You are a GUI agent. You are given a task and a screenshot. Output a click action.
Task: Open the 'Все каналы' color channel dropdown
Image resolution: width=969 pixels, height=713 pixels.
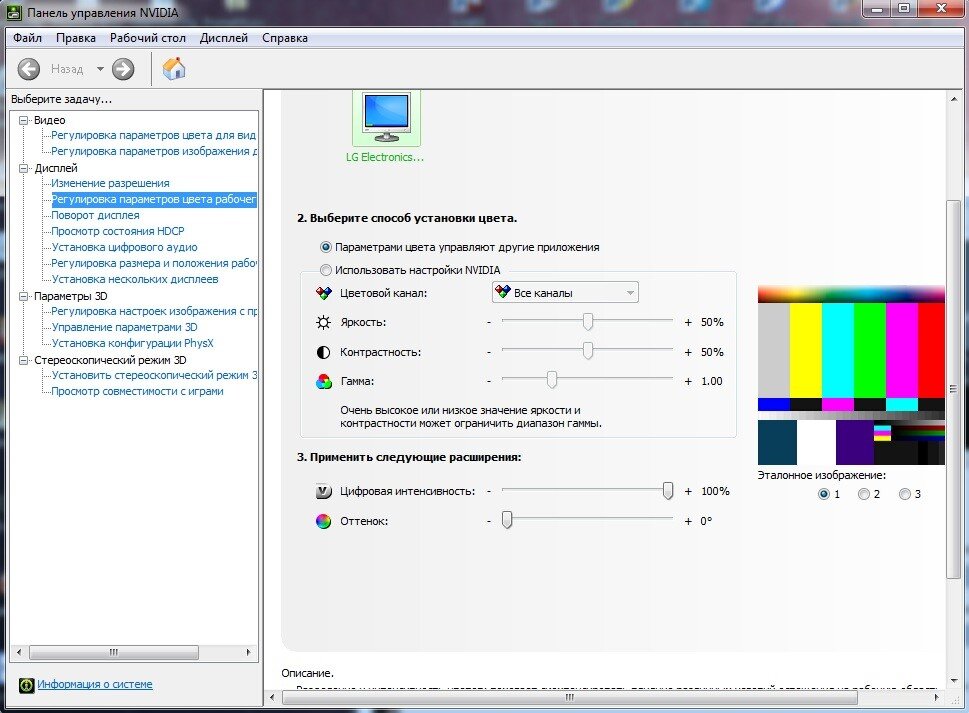pyautogui.click(x=565, y=292)
